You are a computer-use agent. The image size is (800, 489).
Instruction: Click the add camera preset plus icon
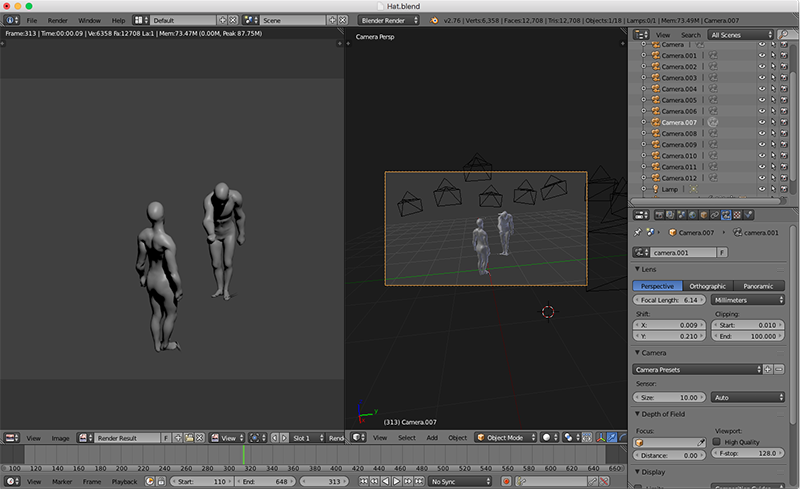tap(768, 369)
